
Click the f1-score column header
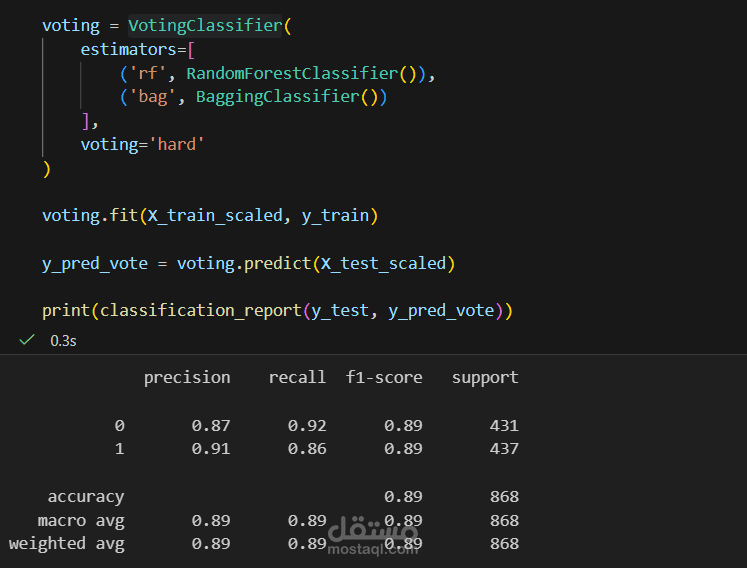384,377
